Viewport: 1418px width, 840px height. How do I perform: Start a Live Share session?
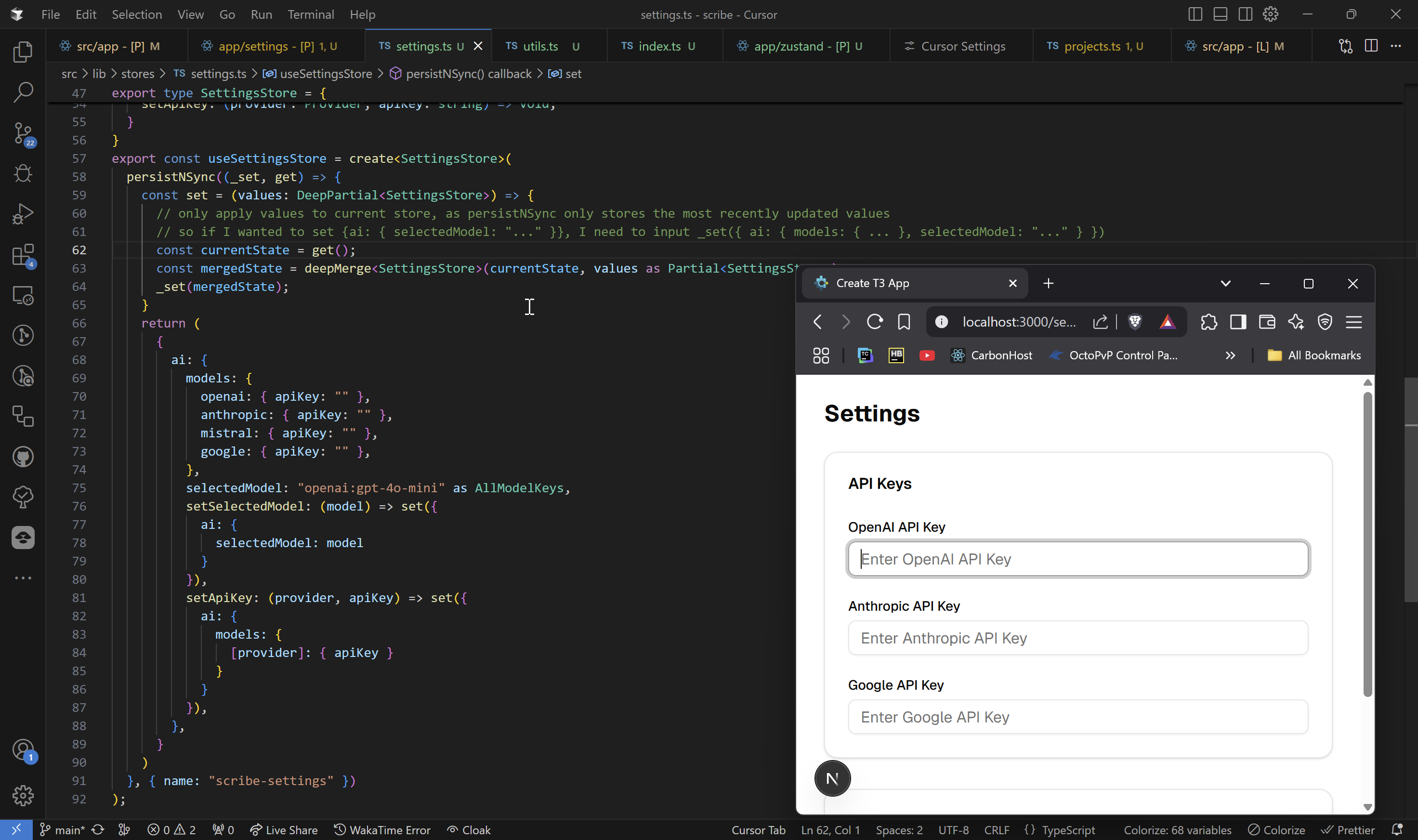(284, 830)
